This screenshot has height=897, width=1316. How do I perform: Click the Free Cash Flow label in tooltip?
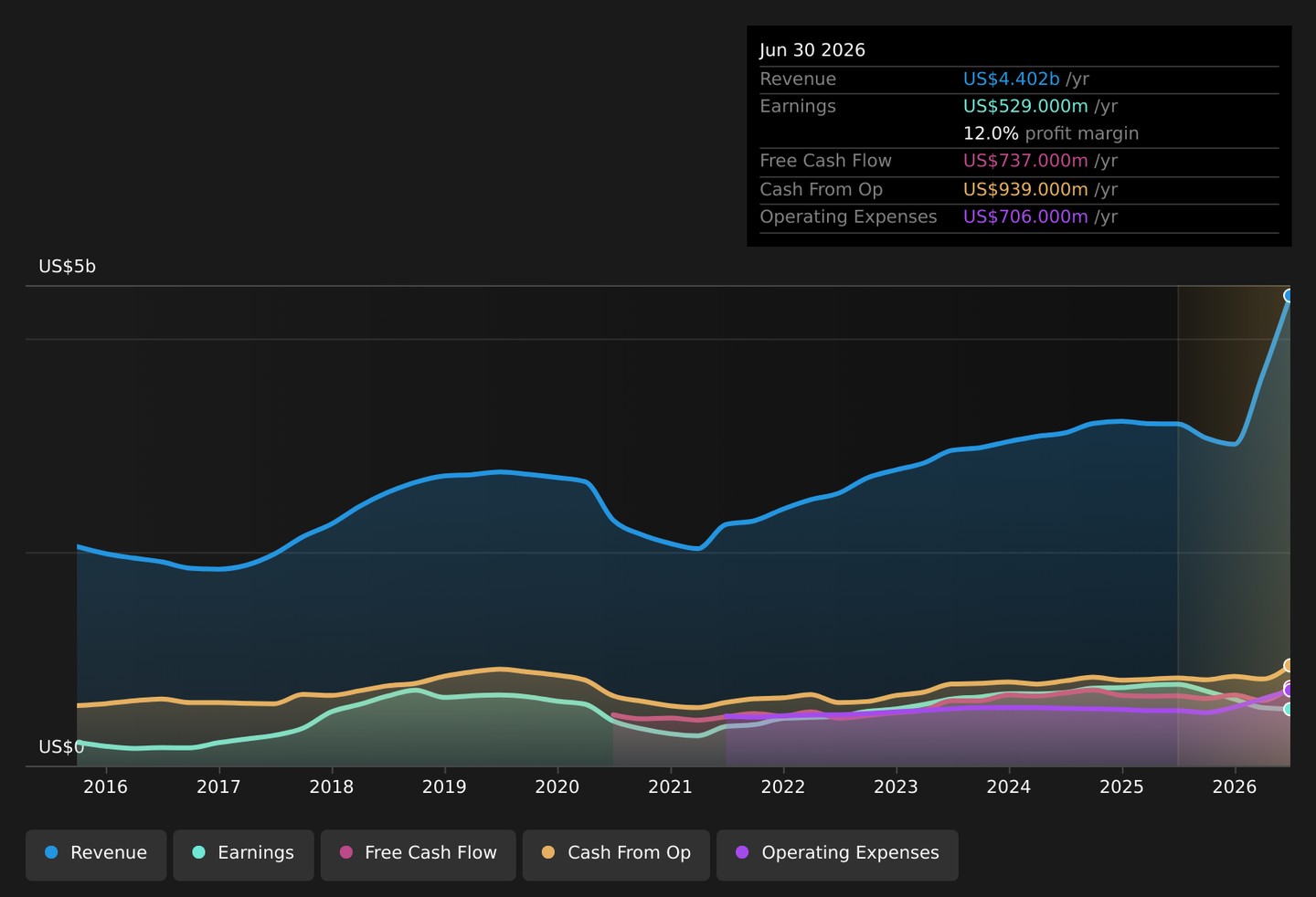pos(825,162)
